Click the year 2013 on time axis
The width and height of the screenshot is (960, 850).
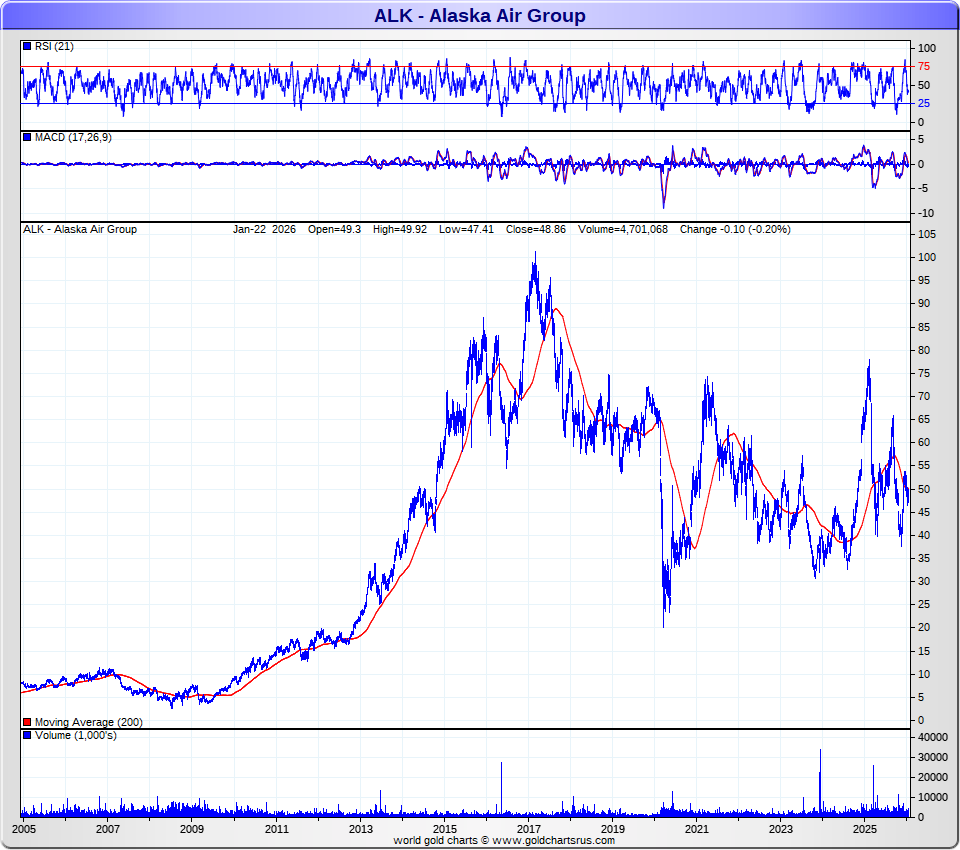click(x=361, y=829)
